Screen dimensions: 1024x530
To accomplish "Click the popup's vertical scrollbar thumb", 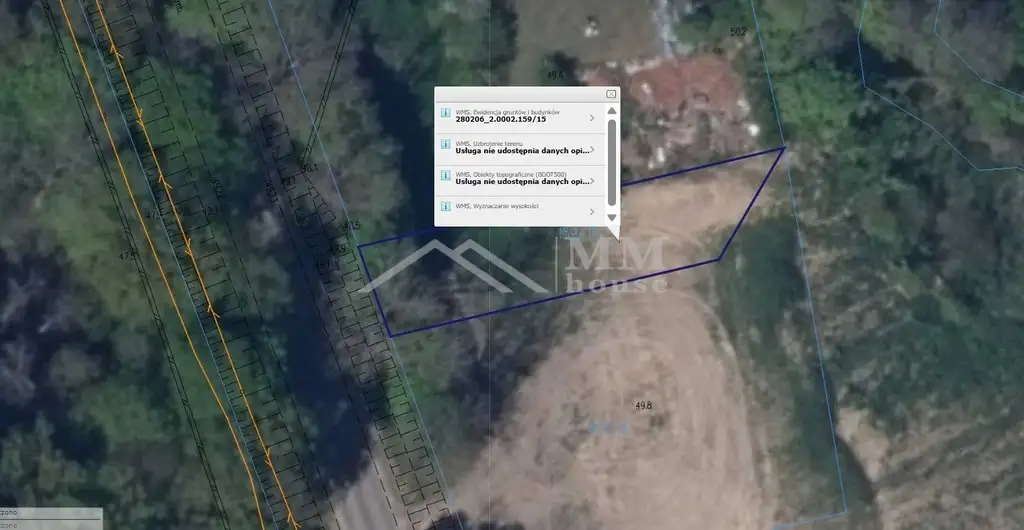I will click(611, 160).
